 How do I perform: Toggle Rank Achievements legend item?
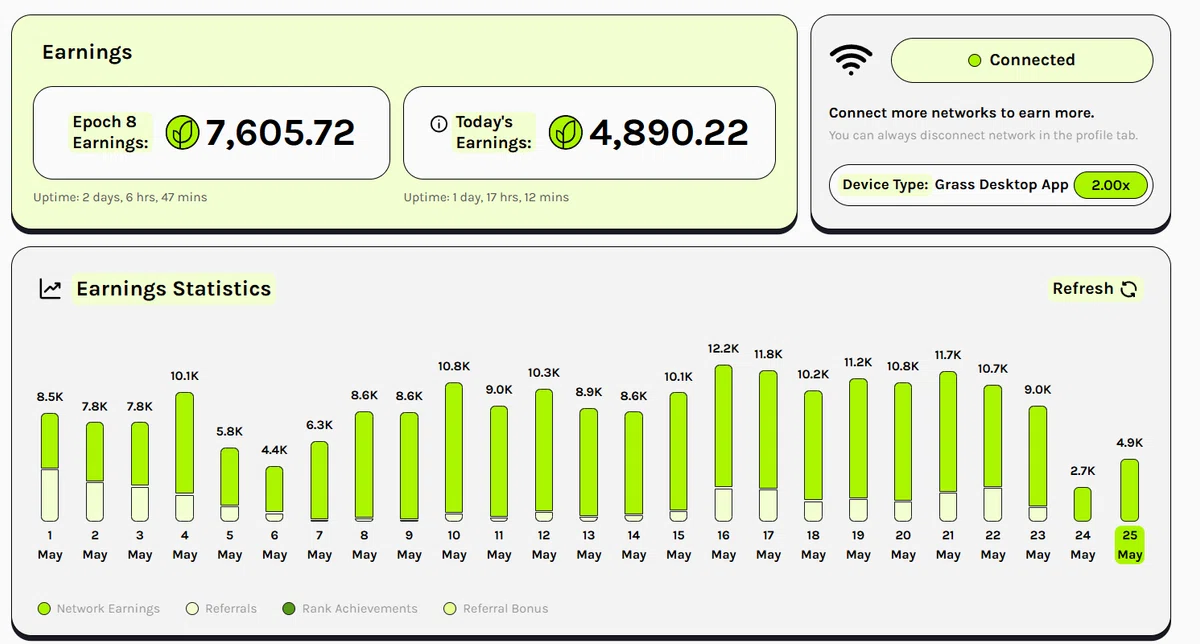pyautogui.click(x=349, y=608)
